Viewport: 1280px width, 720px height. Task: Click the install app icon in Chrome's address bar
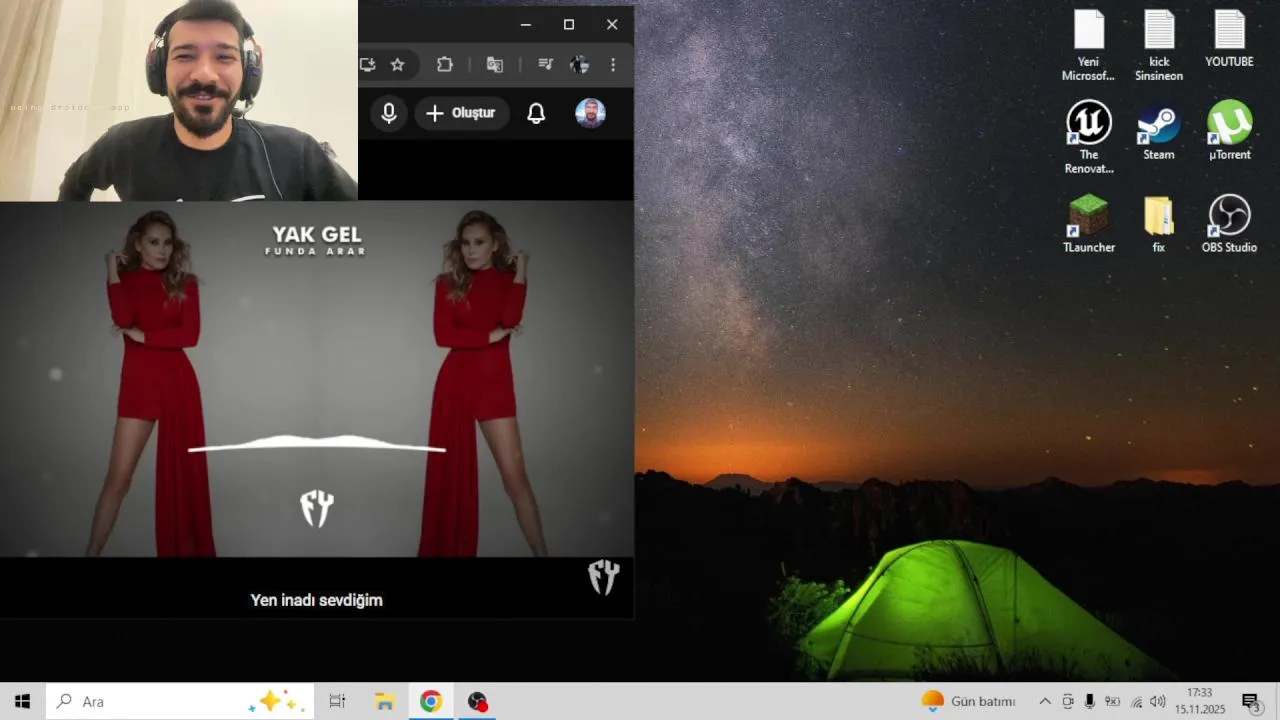(367, 65)
